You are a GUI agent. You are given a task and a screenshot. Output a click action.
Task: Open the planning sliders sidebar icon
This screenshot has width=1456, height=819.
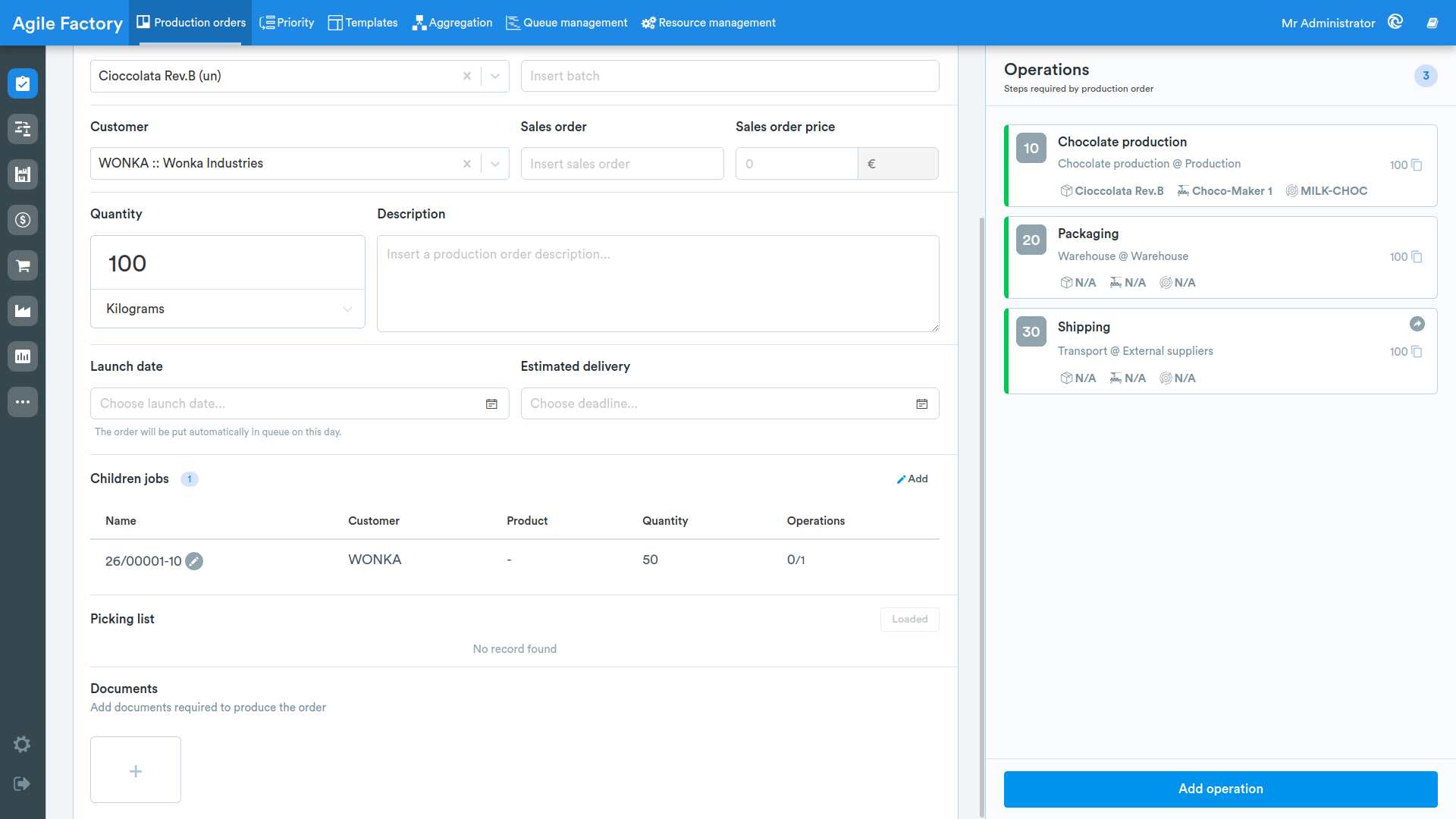coord(23,129)
